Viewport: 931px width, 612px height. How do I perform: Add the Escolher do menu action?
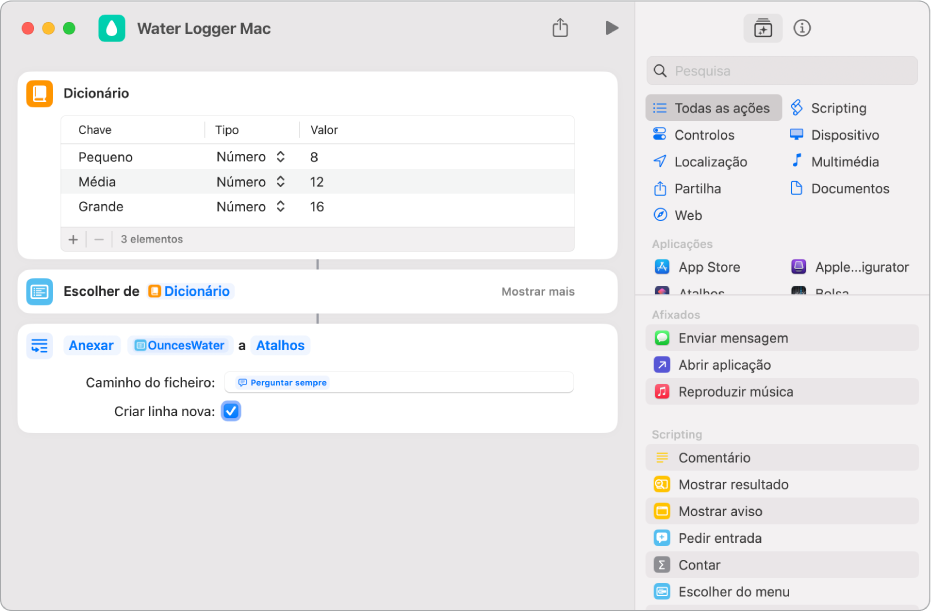782,592
